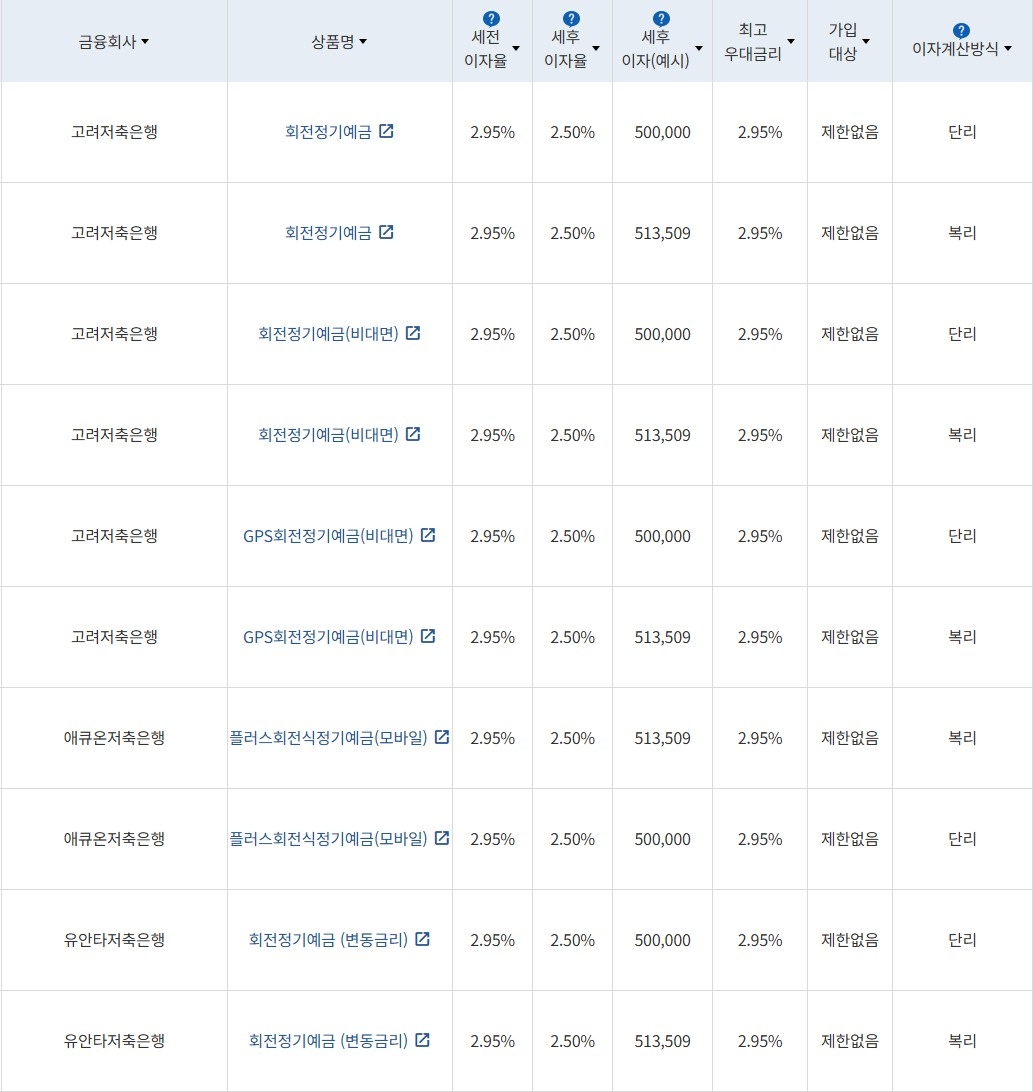The width and height of the screenshot is (1033, 1092).
Task: Open the 가입대상 sort dropdown arrow
Action: [868, 40]
